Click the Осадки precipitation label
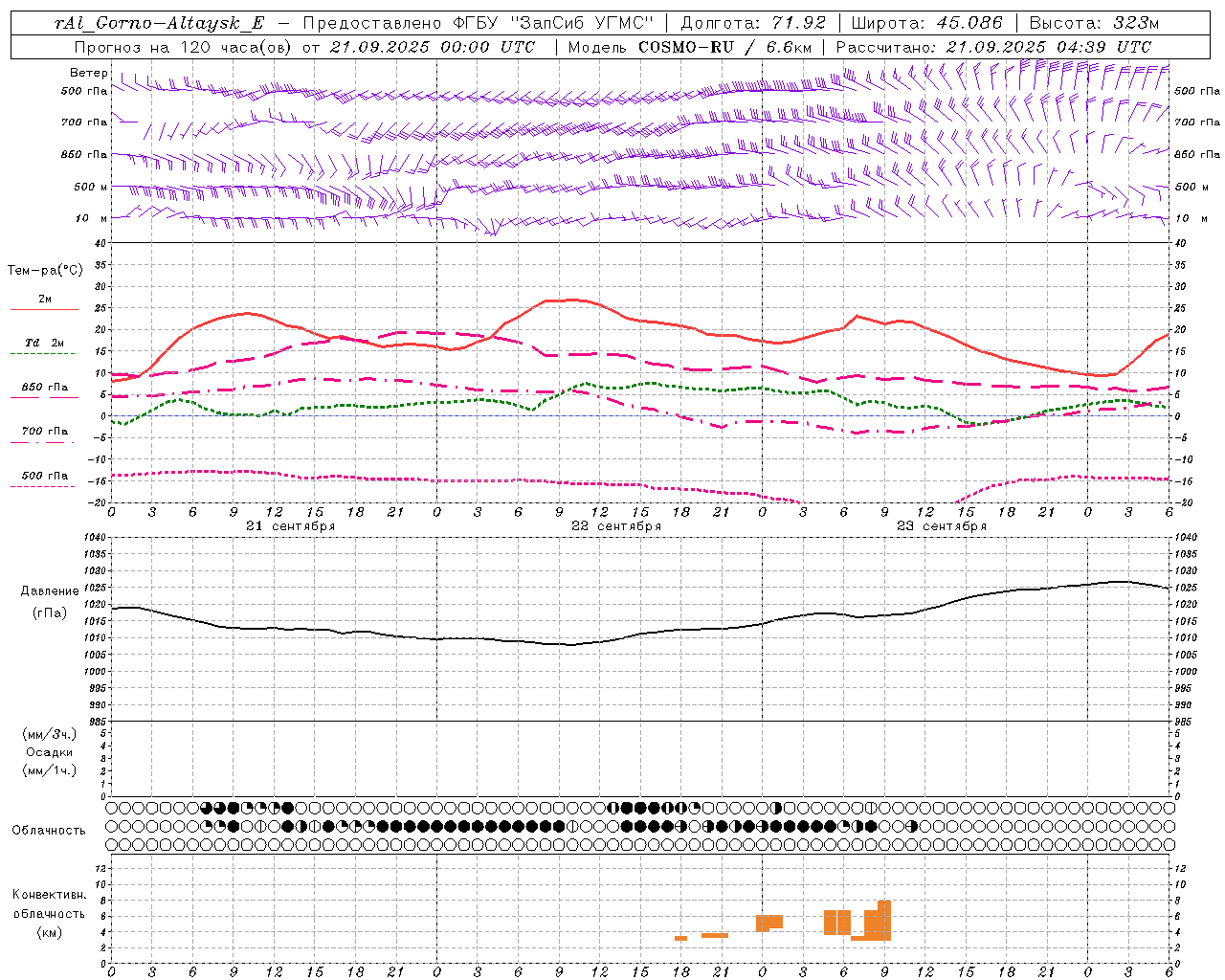 [x=50, y=752]
